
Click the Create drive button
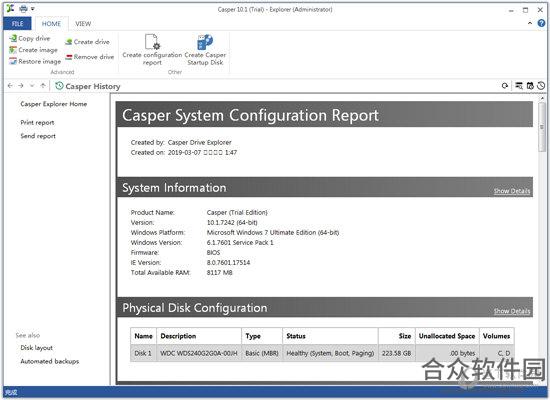pos(87,42)
